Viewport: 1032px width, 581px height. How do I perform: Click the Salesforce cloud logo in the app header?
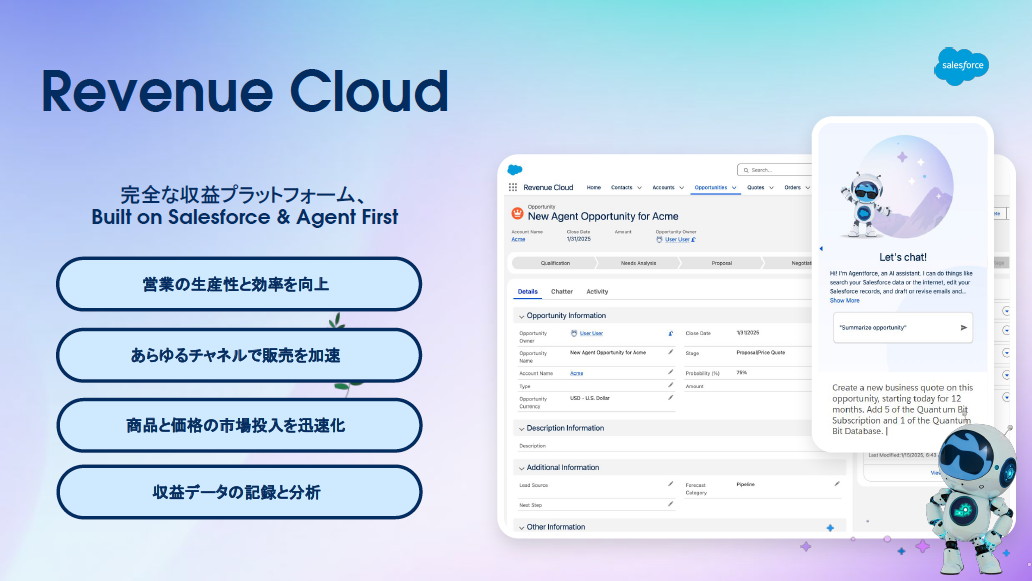515,170
